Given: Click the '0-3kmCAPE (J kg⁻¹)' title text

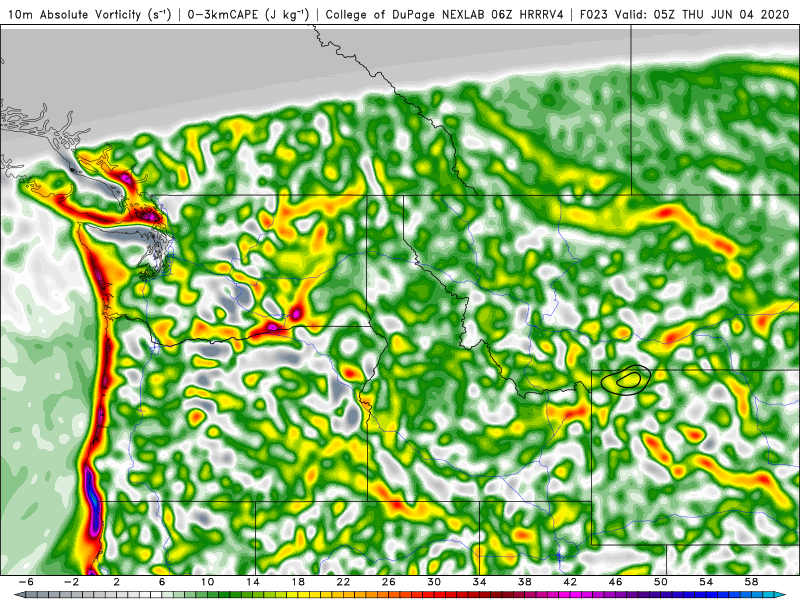Looking at the screenshot, I should coord(248,14).
